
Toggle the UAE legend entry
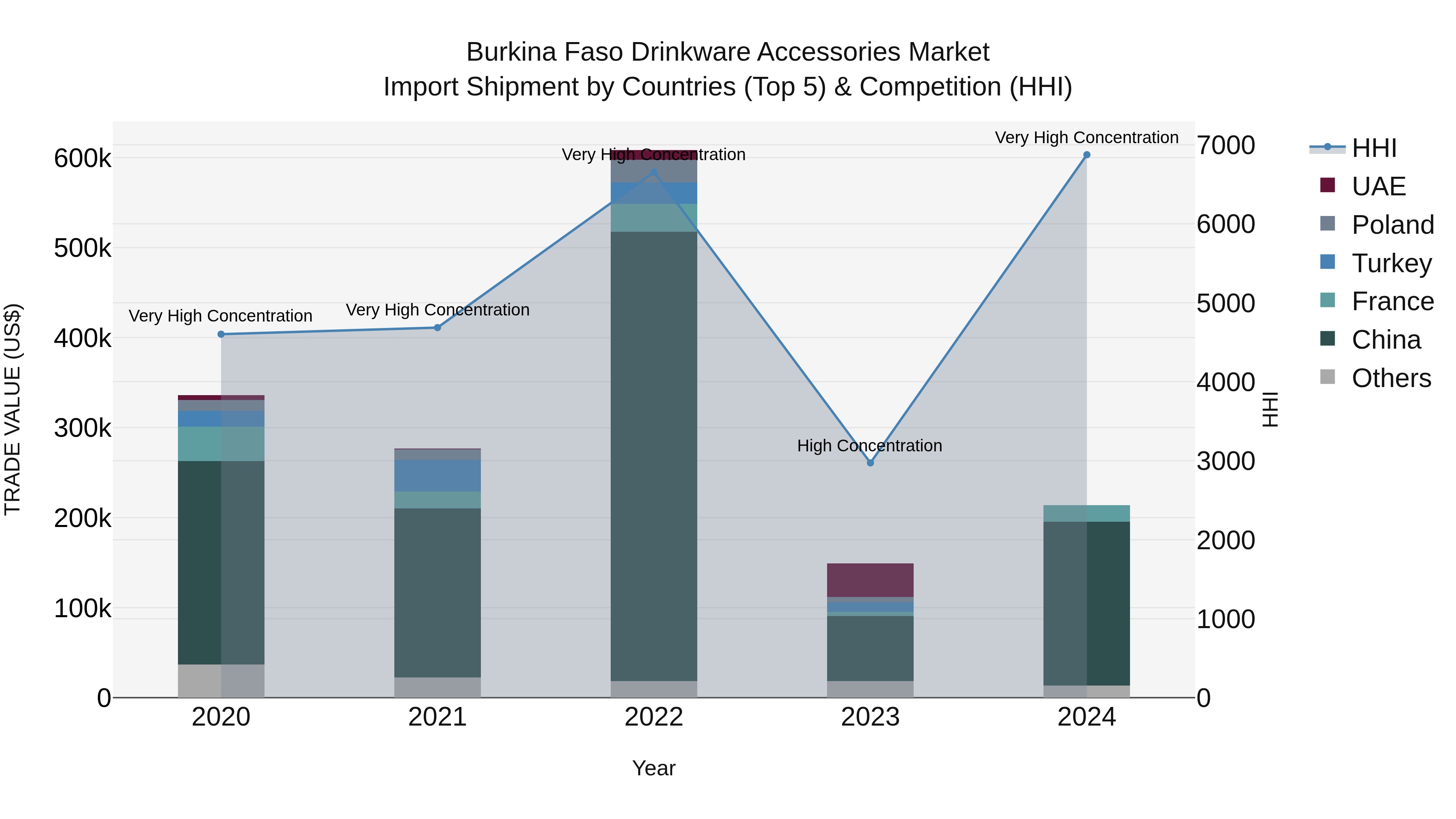[1363, 186]
